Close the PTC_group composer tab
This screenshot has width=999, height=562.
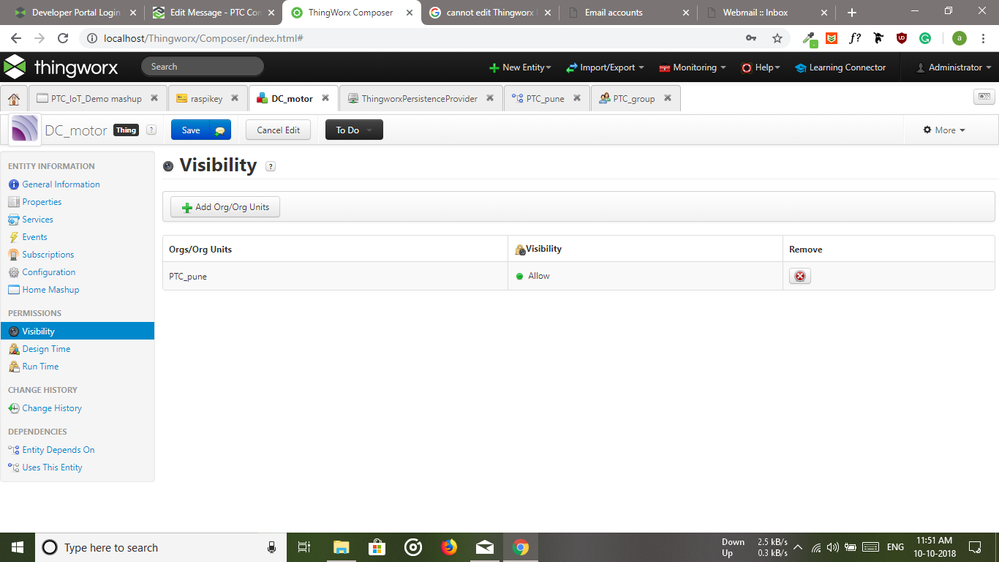coord(667,98)
